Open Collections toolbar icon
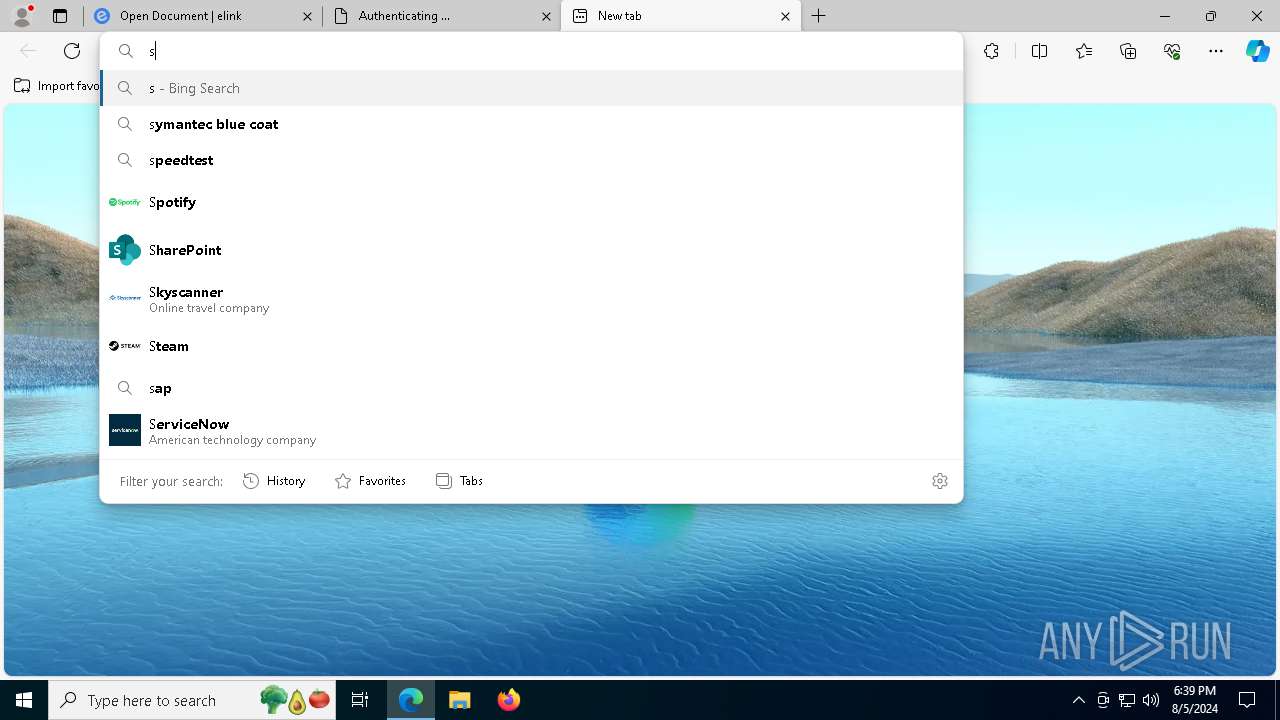 pos(1128,51)
